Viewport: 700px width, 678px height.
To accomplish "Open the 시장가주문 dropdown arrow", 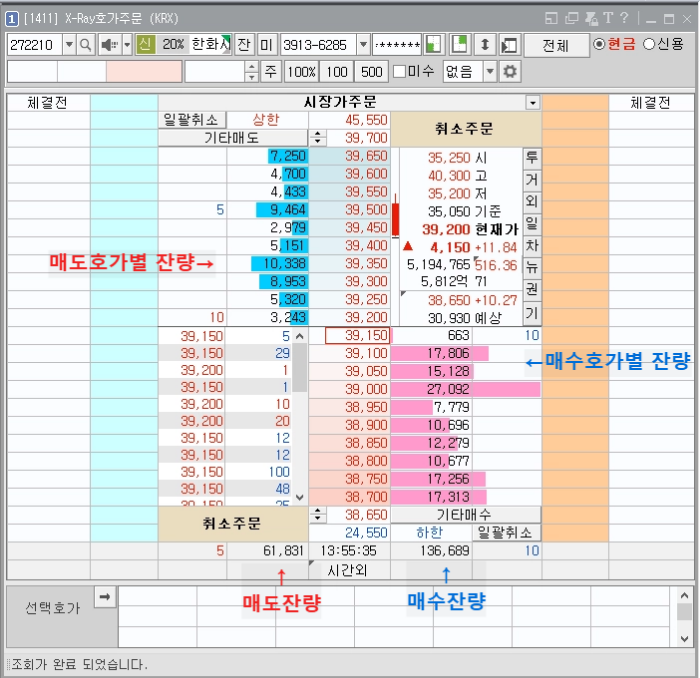I will (532, 103).
